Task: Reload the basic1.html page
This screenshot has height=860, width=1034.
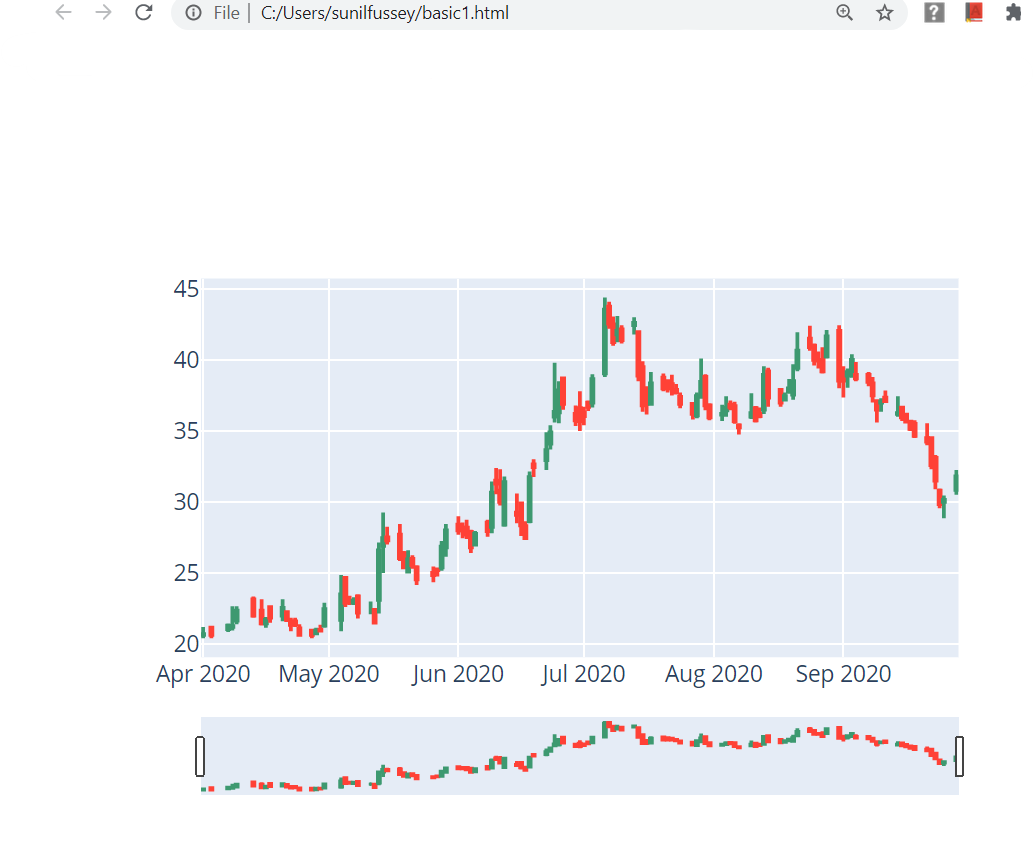Action: 143,13
